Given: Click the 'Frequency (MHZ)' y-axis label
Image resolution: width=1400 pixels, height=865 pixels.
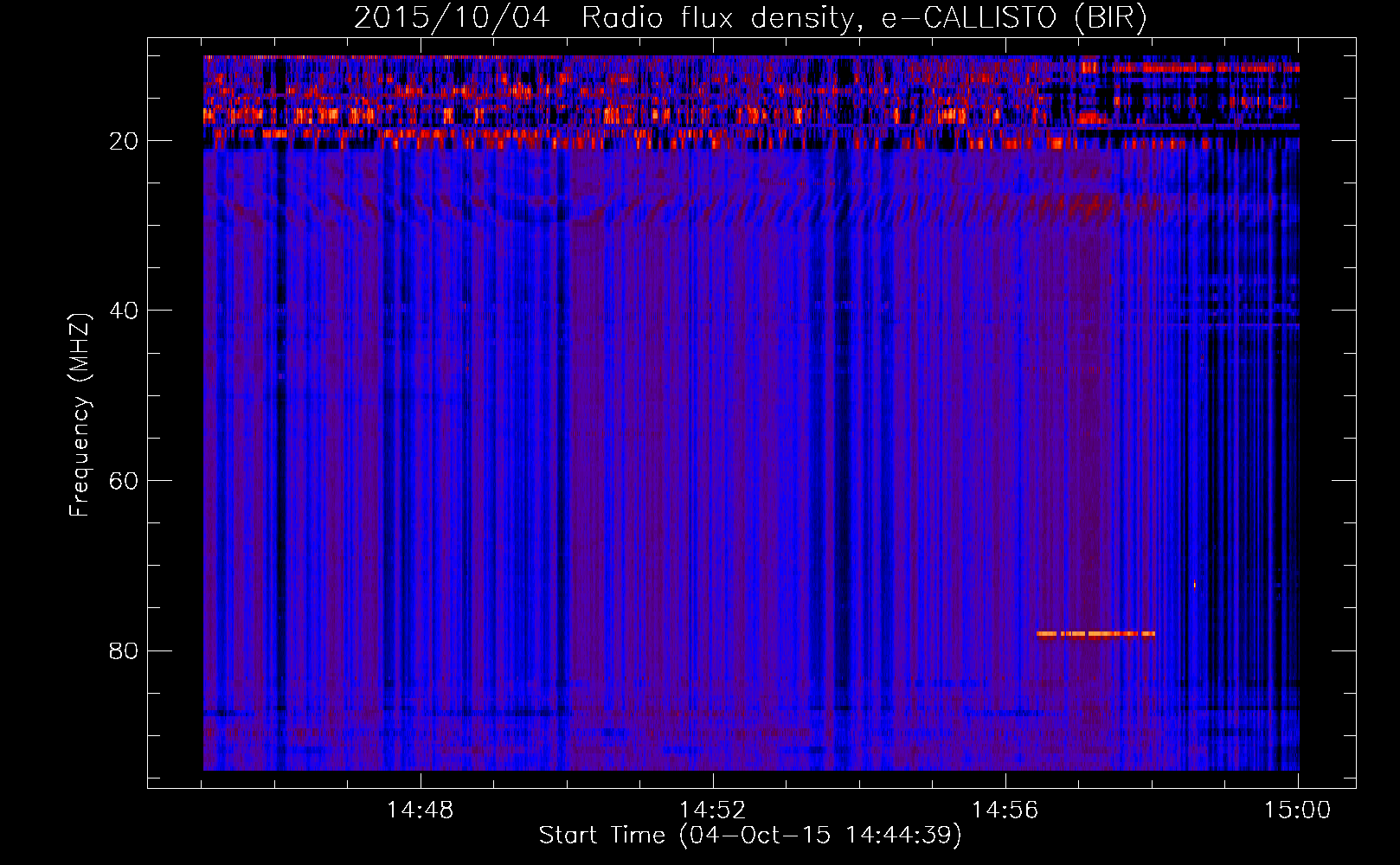Looking at the screenshot, I should pos(80,415).
